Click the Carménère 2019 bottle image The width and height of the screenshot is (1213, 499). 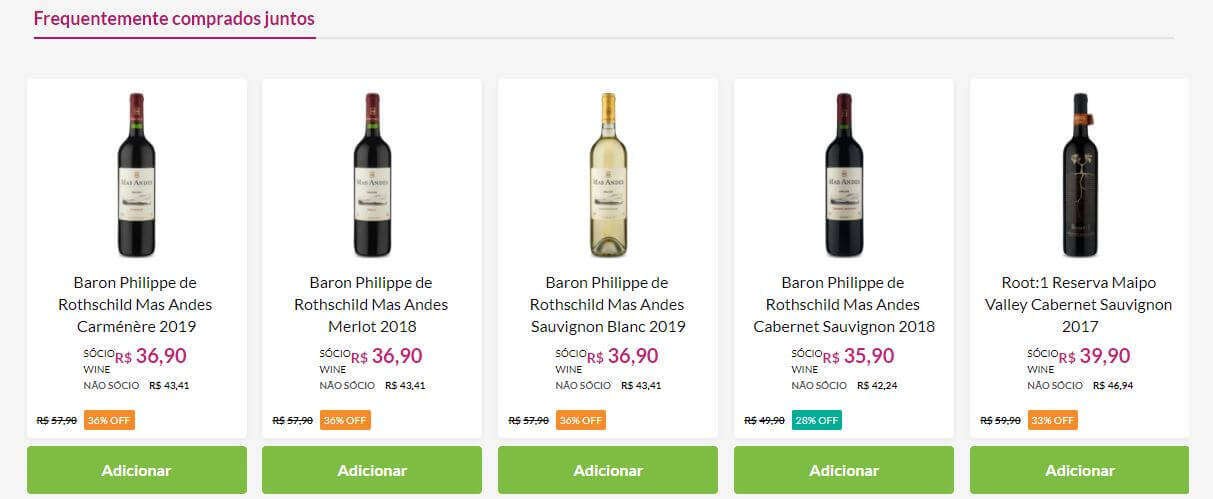136,174
